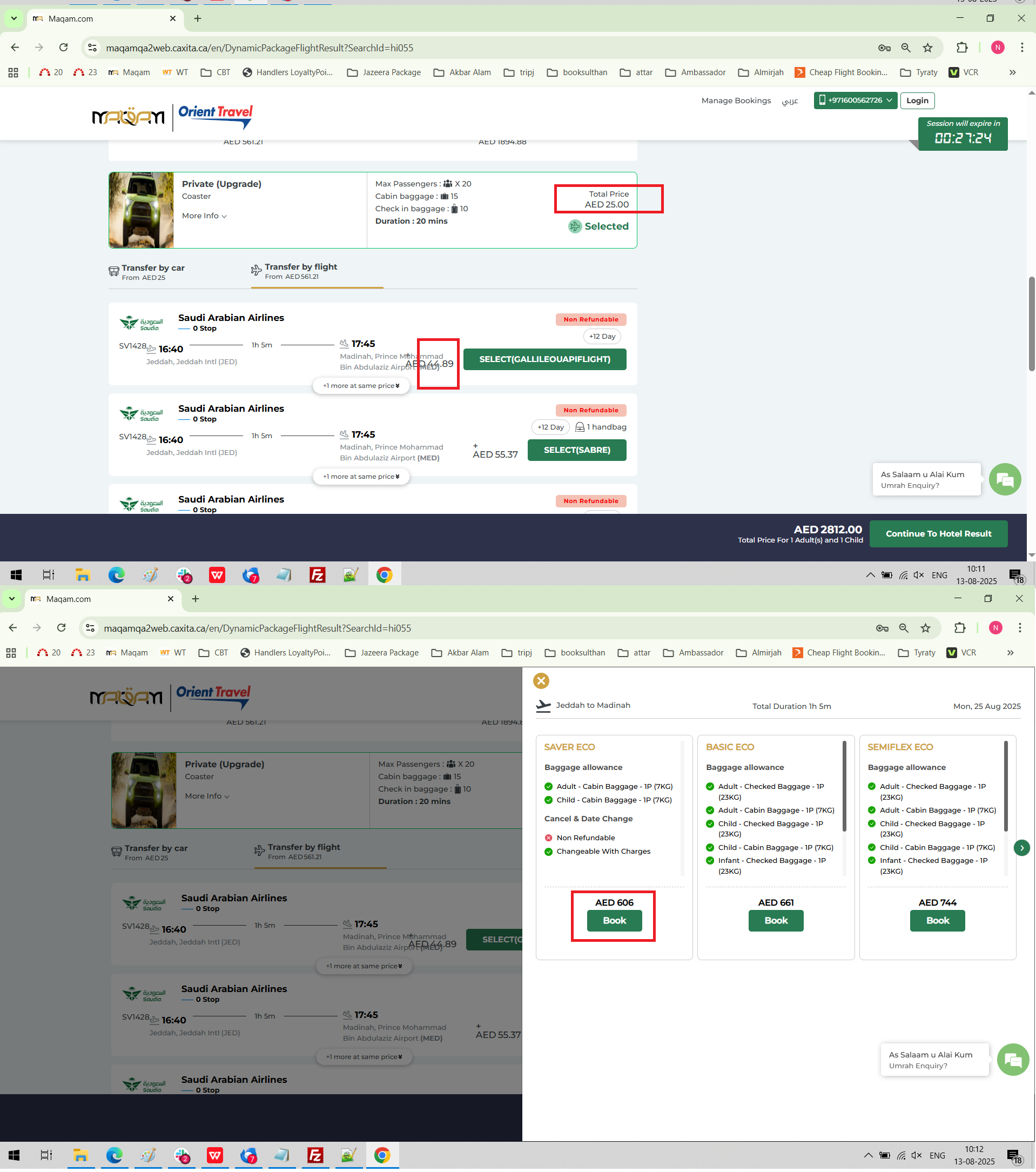
Task: Toggle the Selected status on Private (Upgrade)
Action: [598, 226]
